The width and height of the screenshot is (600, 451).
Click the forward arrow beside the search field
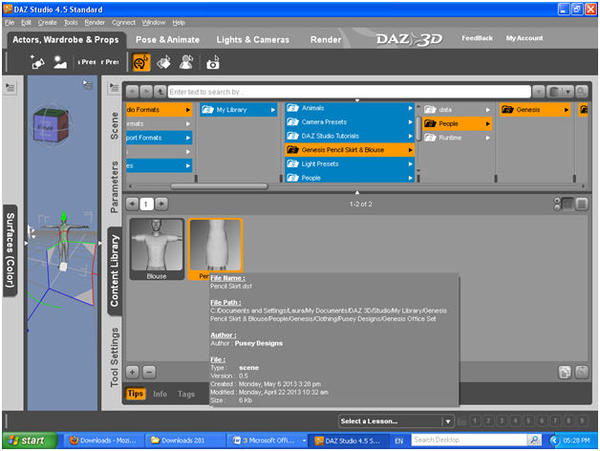146,92
